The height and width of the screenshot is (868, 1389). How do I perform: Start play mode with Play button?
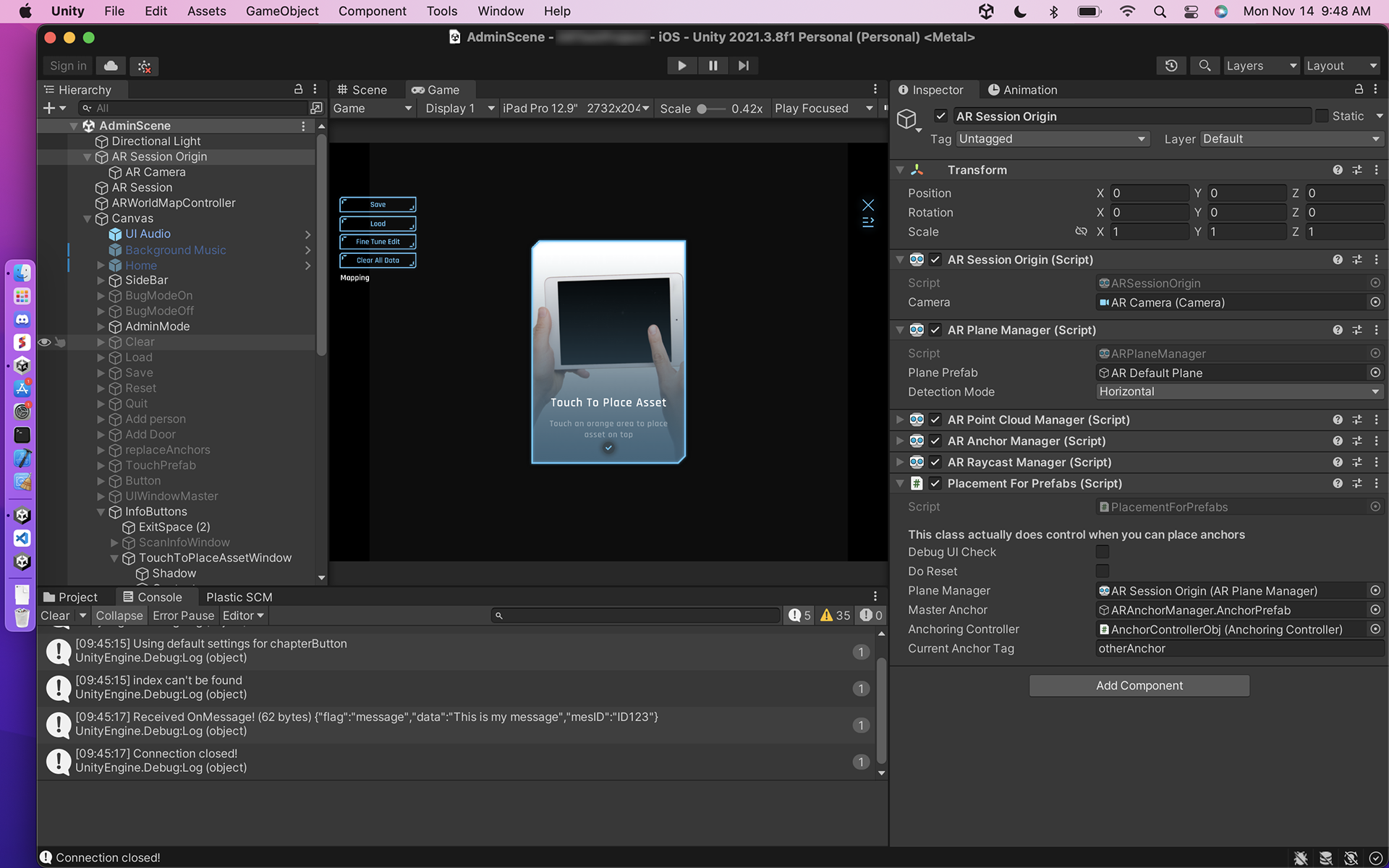[681, 66]
